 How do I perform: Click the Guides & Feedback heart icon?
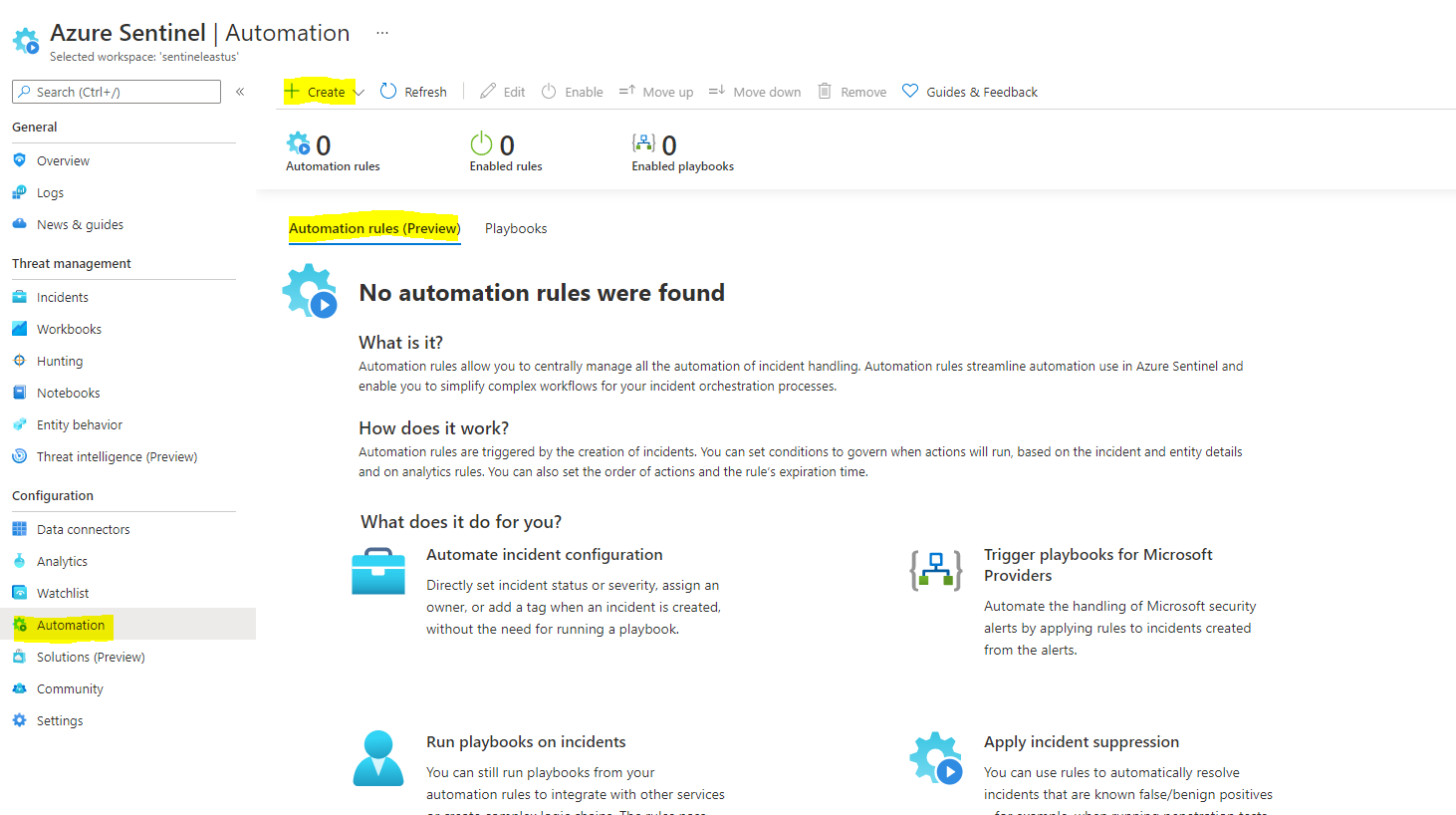pyautogui.click(x=910, y=91)
